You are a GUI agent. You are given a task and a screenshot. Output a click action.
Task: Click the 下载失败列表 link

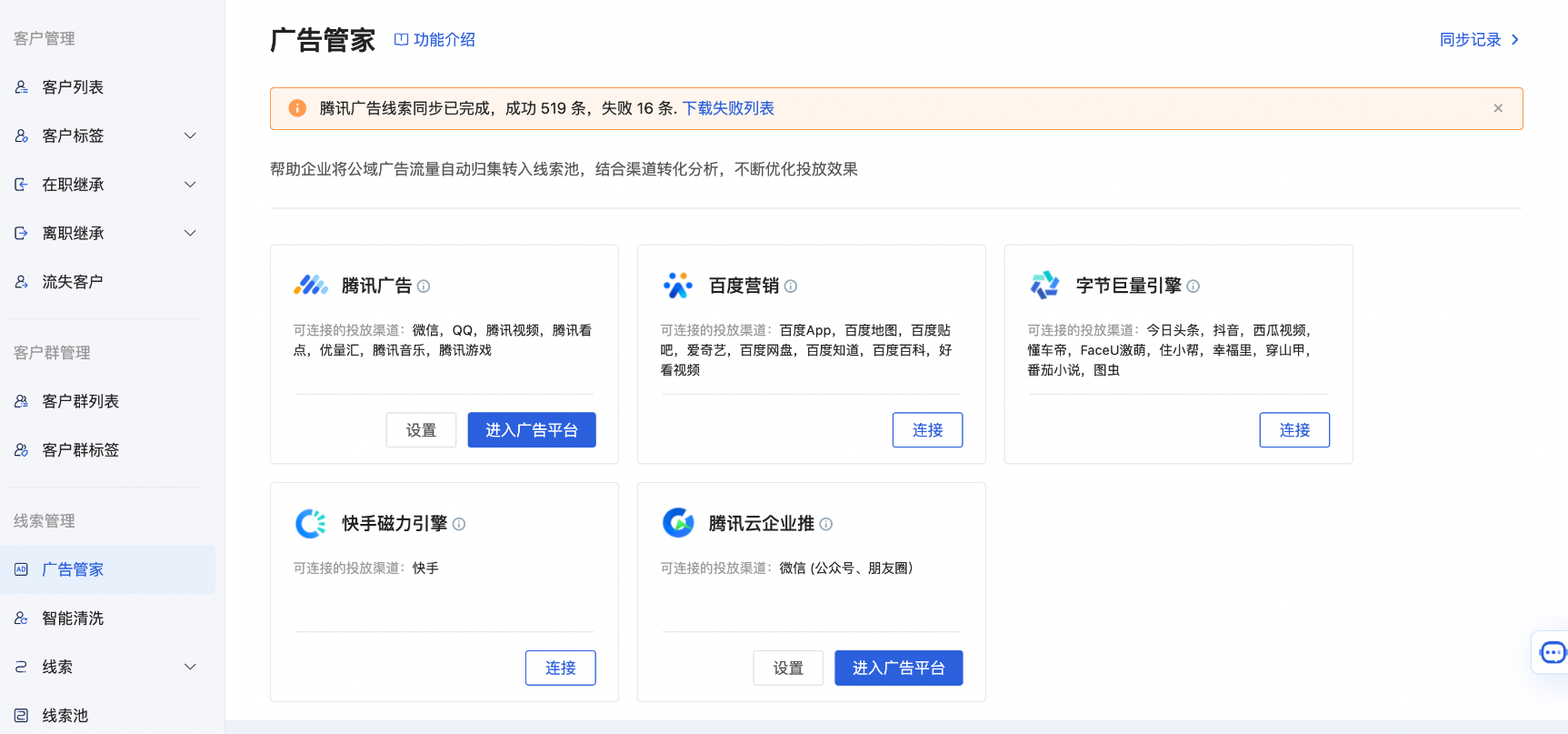728,108
